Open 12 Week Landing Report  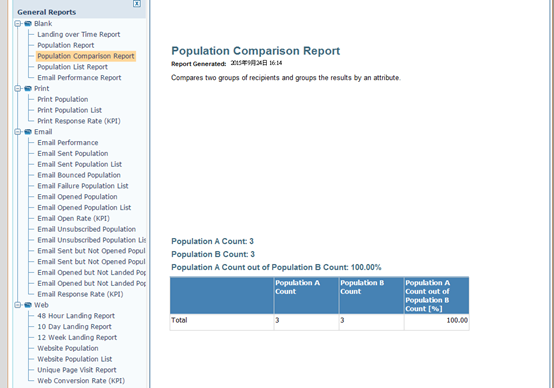(77, 337)
